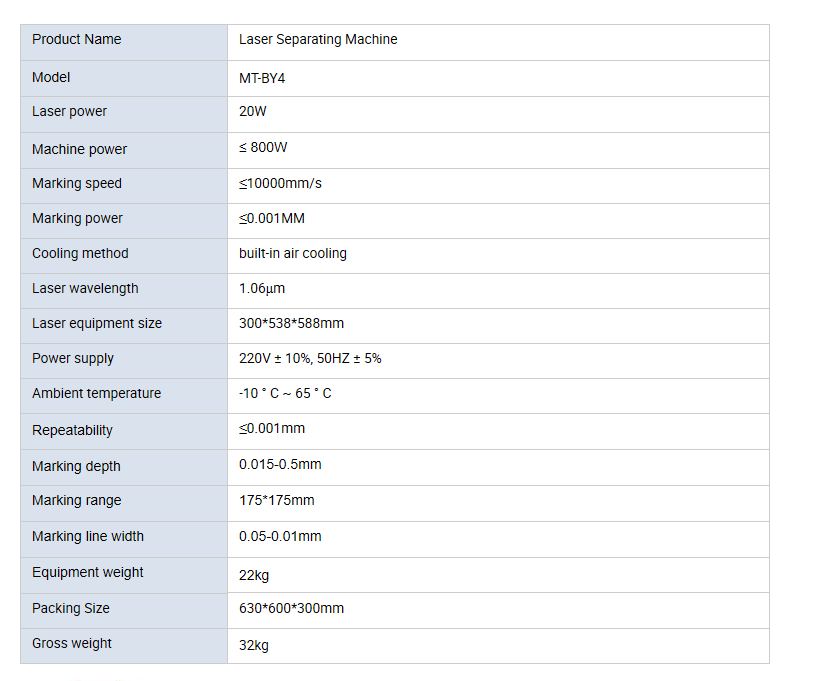Click the Marking line width label

(88, 536)
